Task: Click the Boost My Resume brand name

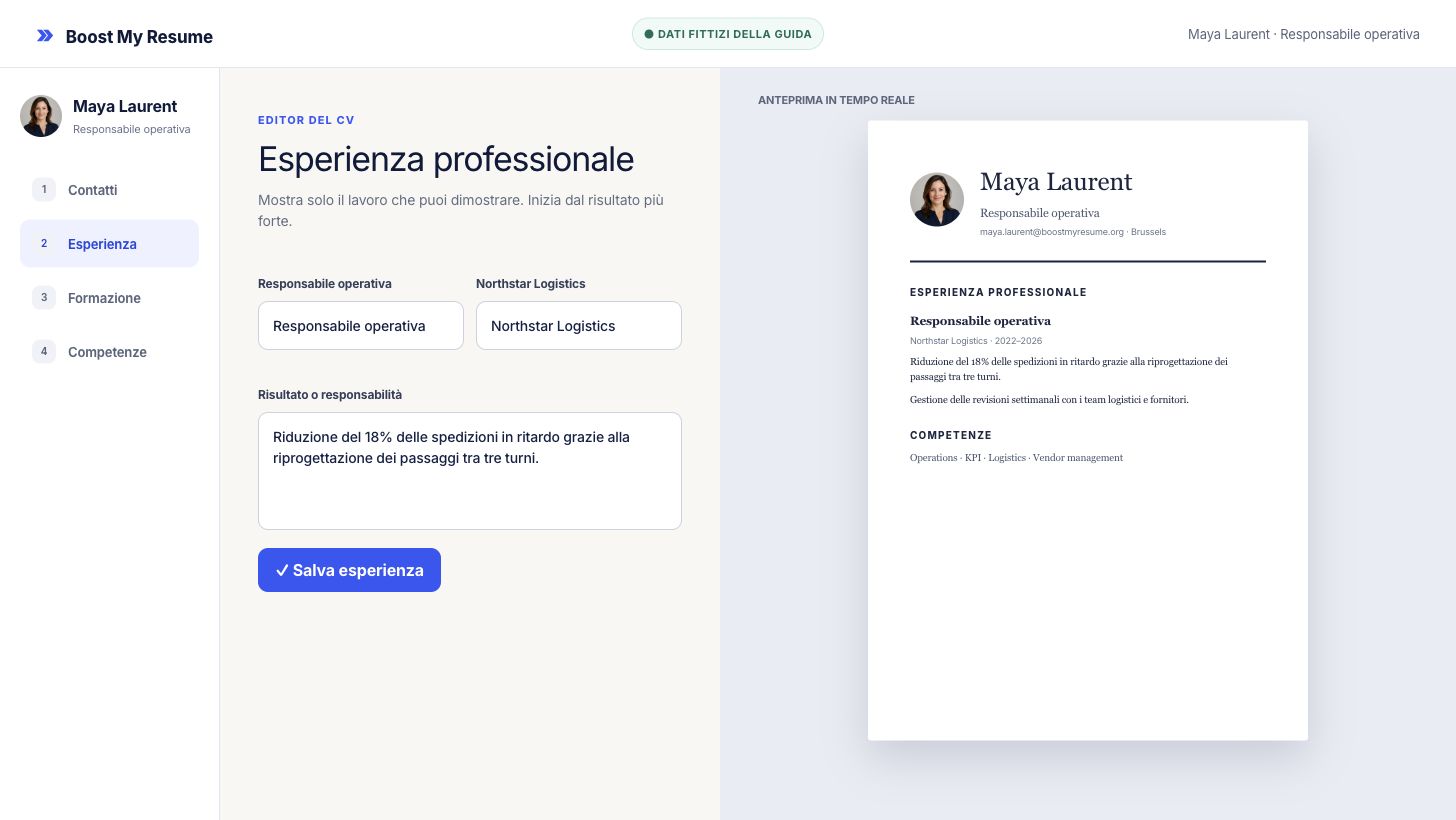Action: point(139,37)
